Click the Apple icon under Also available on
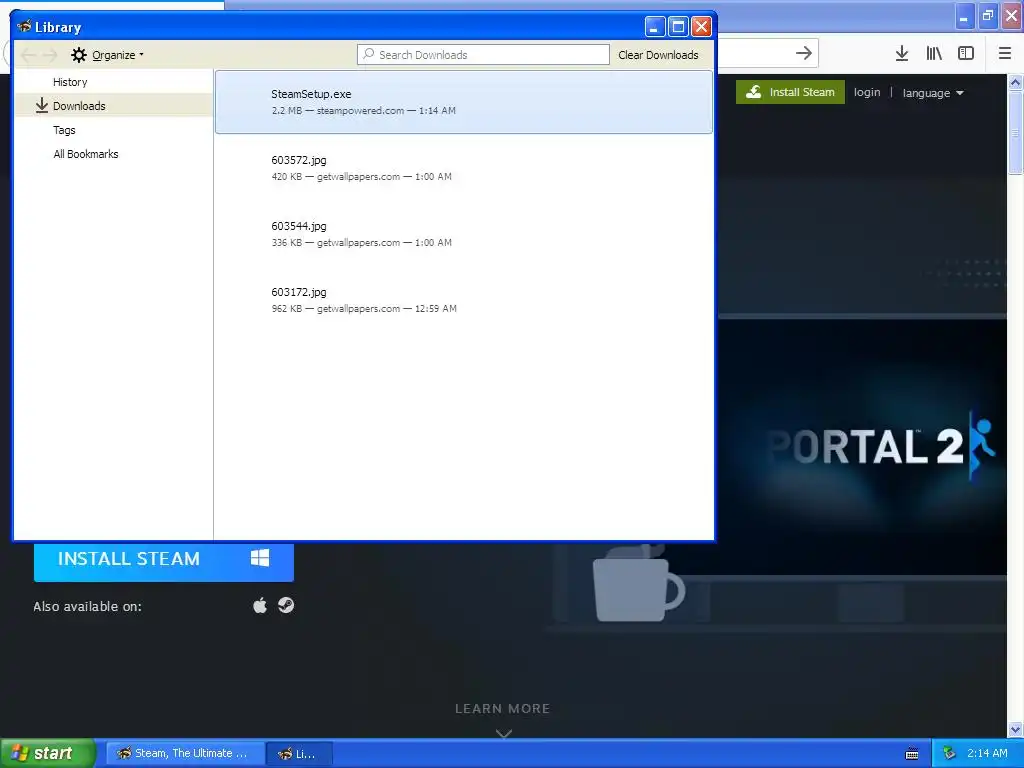 pyautogui.click(x=260, y=605)
